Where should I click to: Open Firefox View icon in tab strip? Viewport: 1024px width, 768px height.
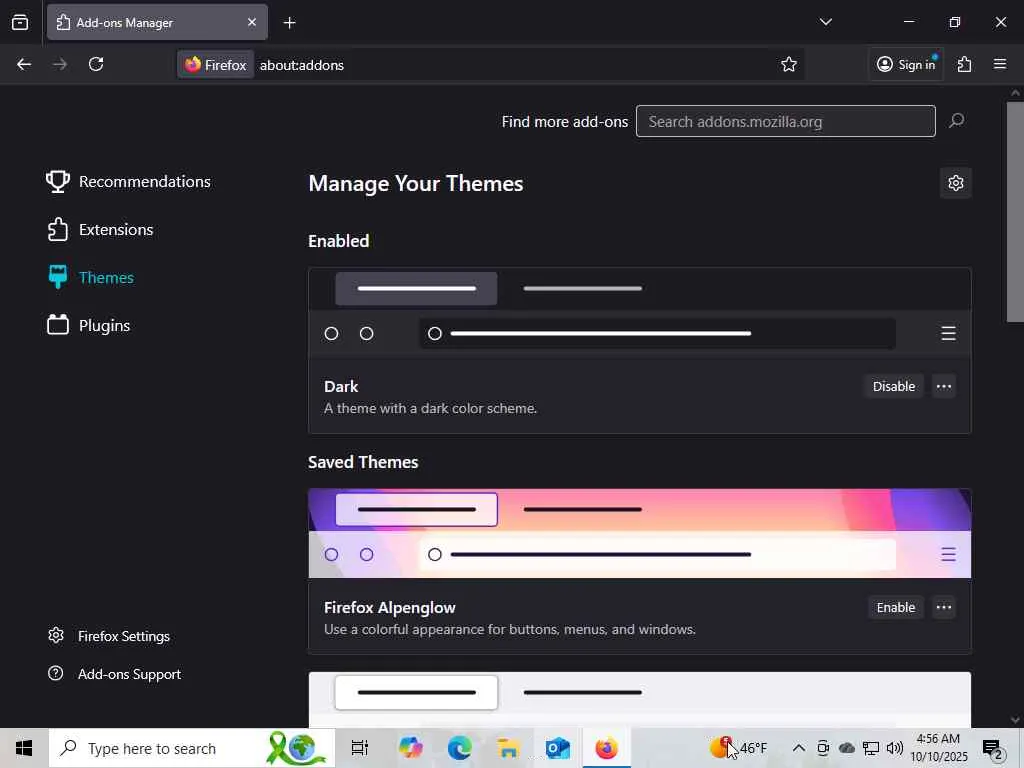pyautogui.click(x=20, y=22)
